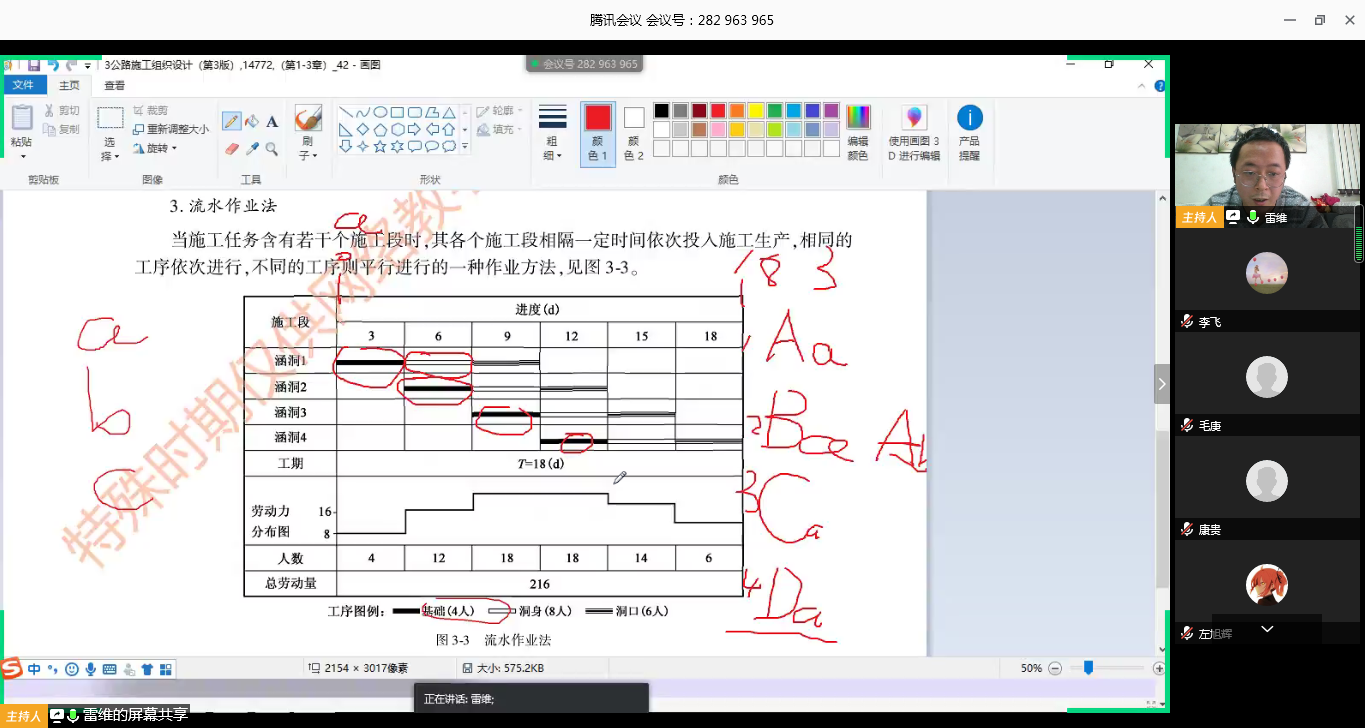This screenshot has height=728, width=1365.
Task: Select the pencil tool
Action: click(x=232, y=118)
